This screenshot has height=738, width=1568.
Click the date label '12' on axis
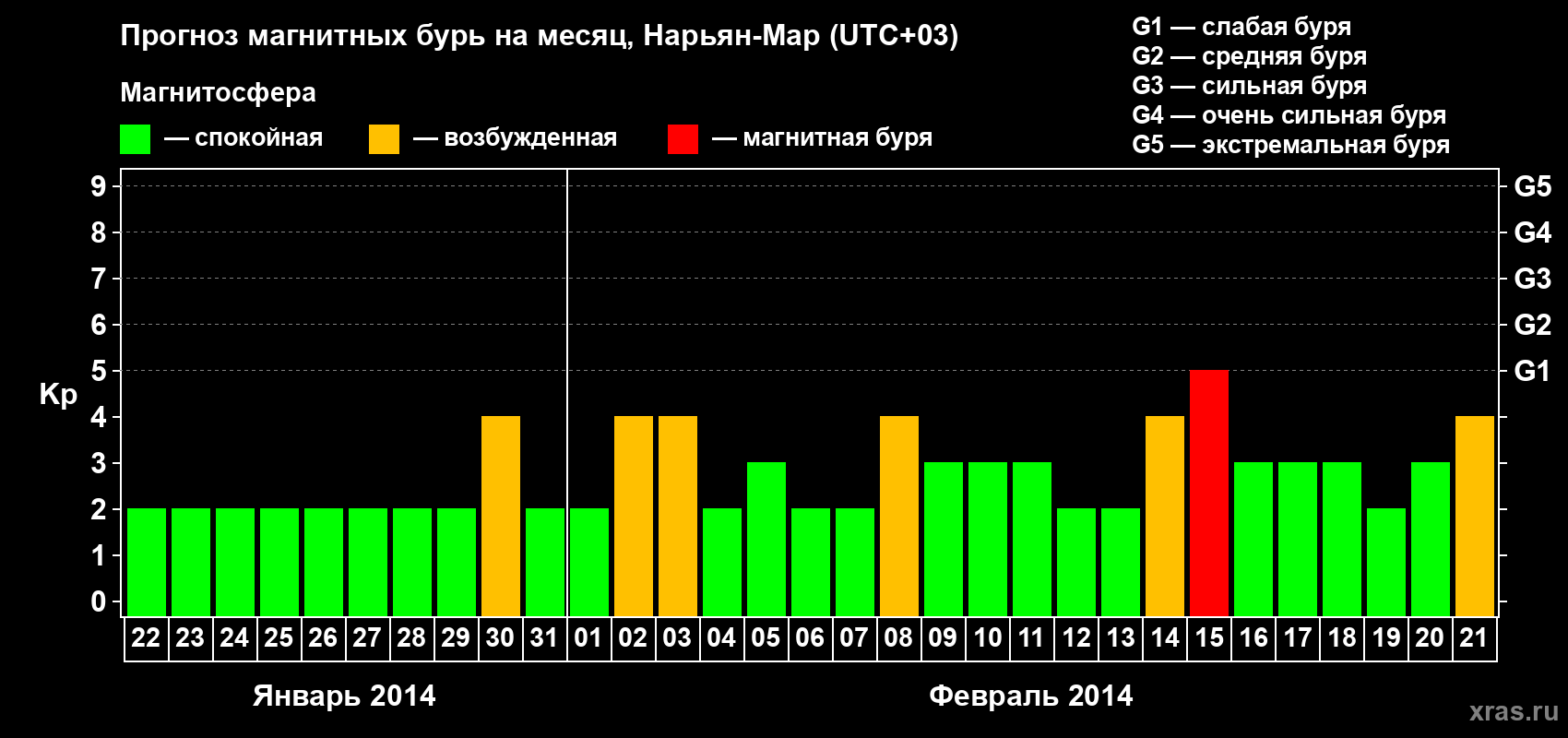tap(1076, 637)
